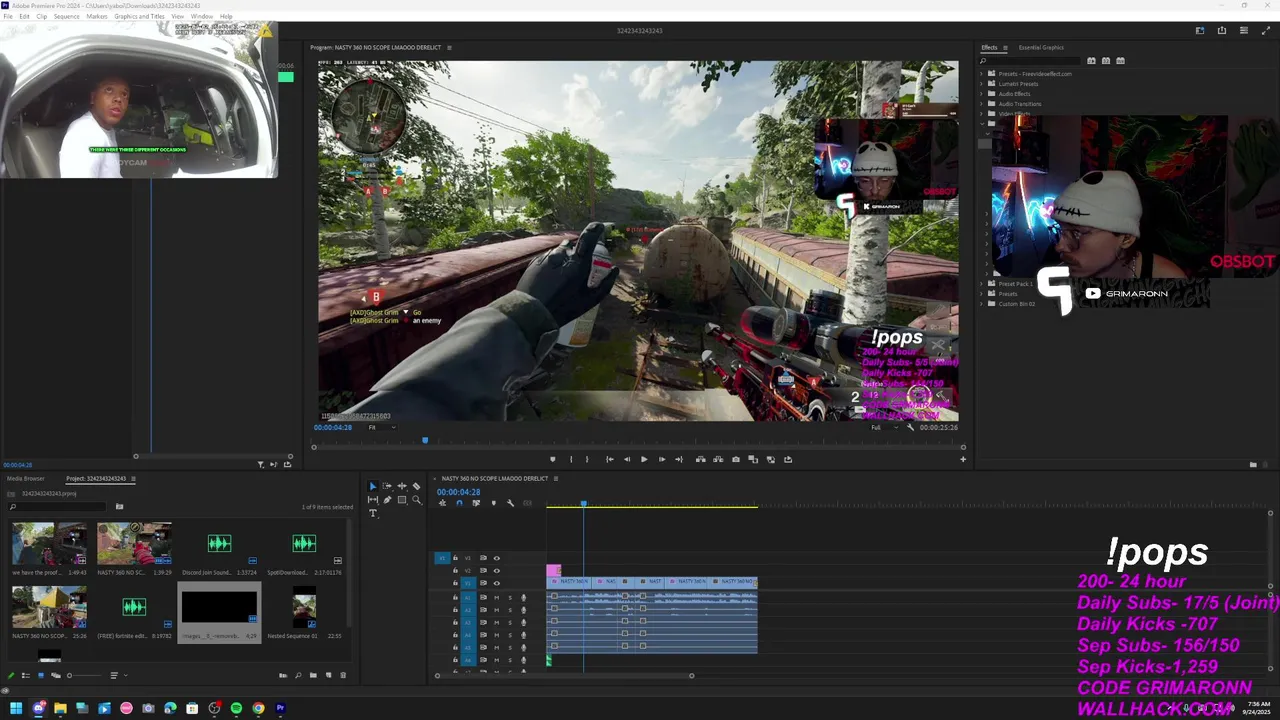Screen dimensions: 1280x720
Task: Toggle Linked Selection in timeline
Action: [x=476, y=503]
